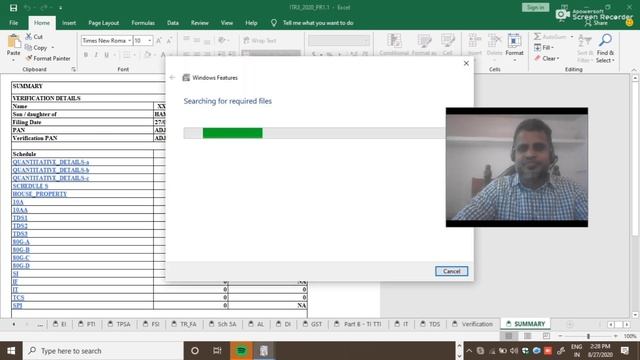Click the Insert cells icon
The height and width of the screenshot is (360, 640).
[x=475, y=41]
